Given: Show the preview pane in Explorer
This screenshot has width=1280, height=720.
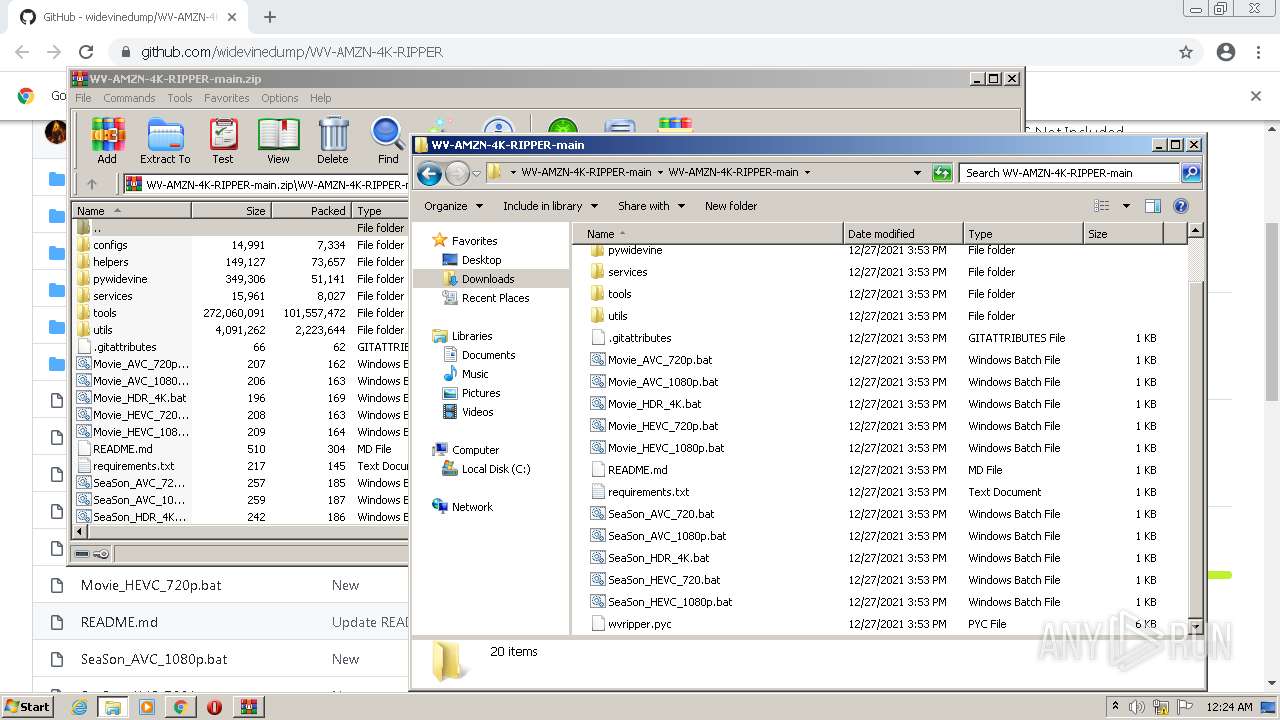Looking at the screenshot, I should tap(1152, 206).
